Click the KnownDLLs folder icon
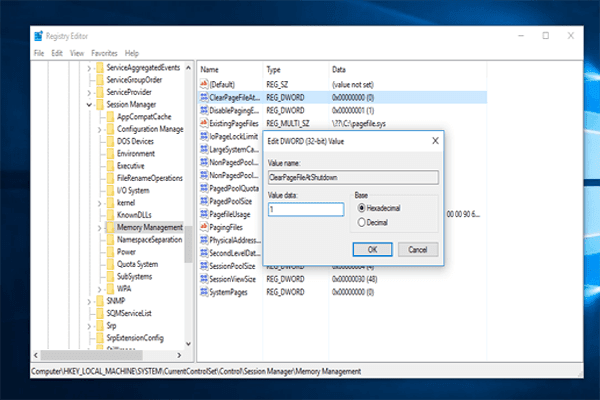The height and width of the screenshot is (400, 600). [110, 215]
